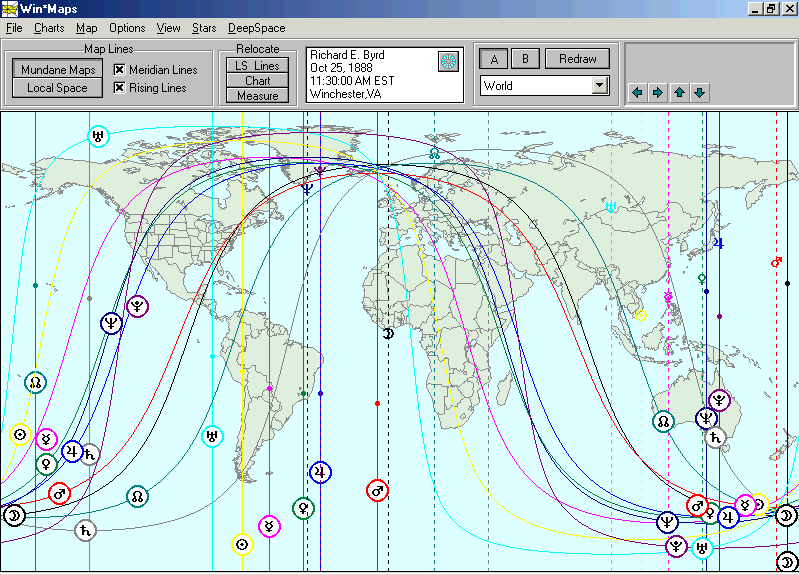Select chart slot B button

point(525,59)
